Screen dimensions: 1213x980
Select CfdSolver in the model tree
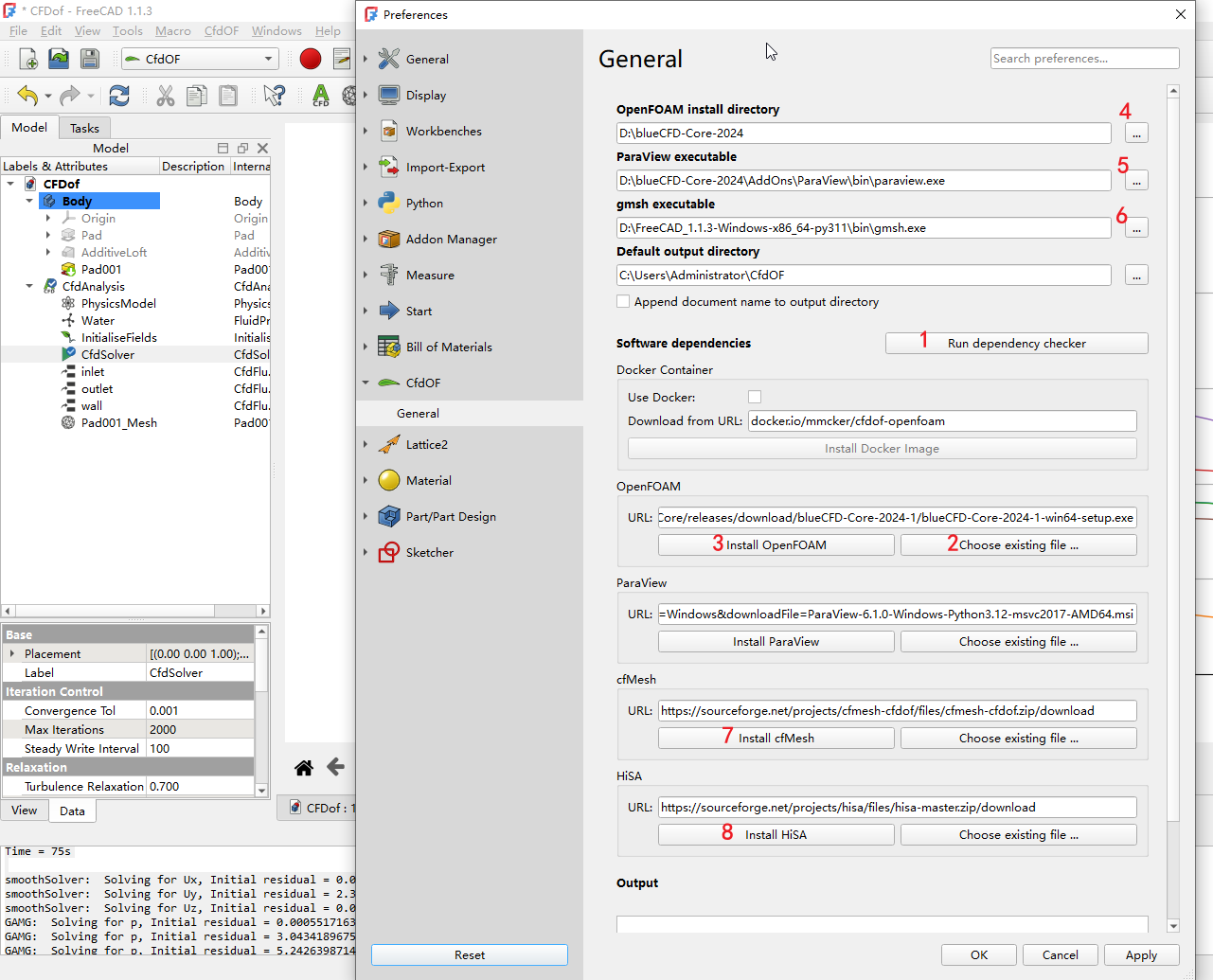tap(107, 354)
